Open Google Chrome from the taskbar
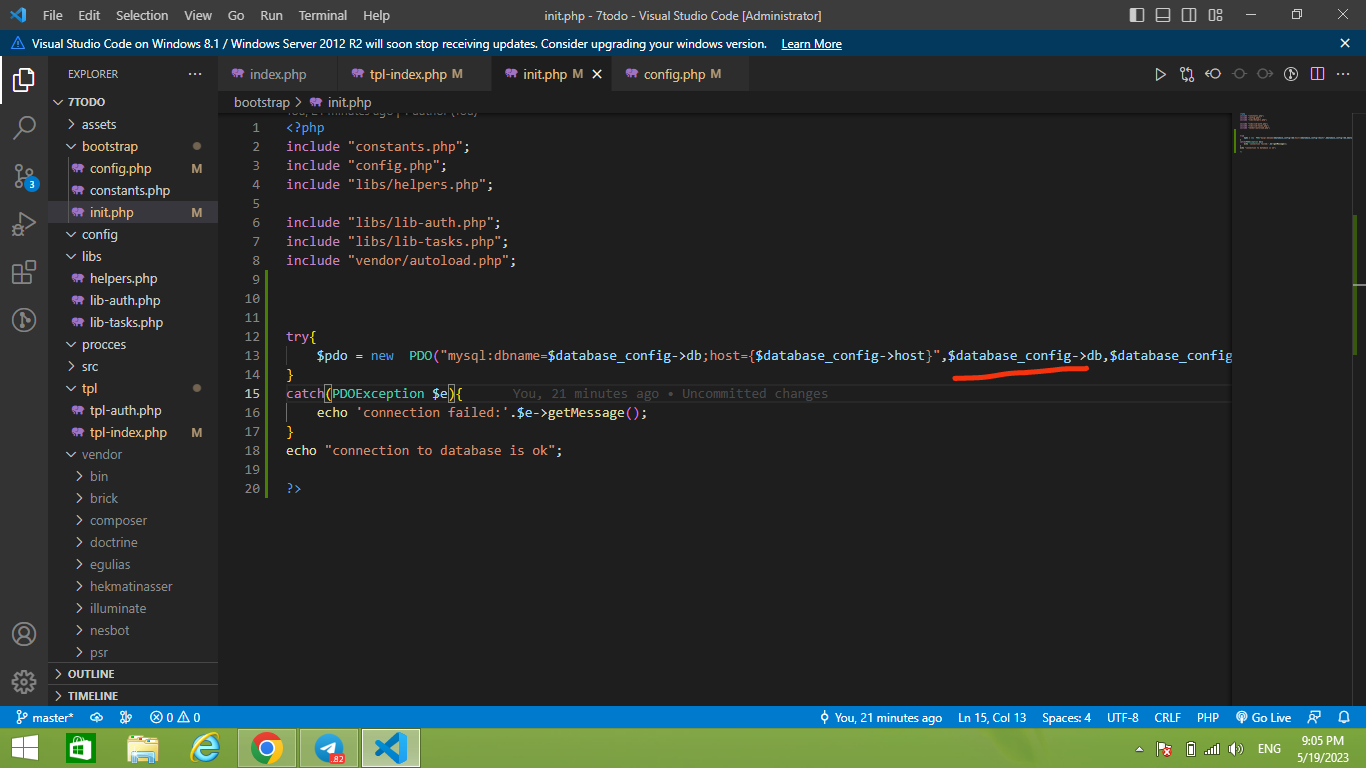 click(267, 748)
